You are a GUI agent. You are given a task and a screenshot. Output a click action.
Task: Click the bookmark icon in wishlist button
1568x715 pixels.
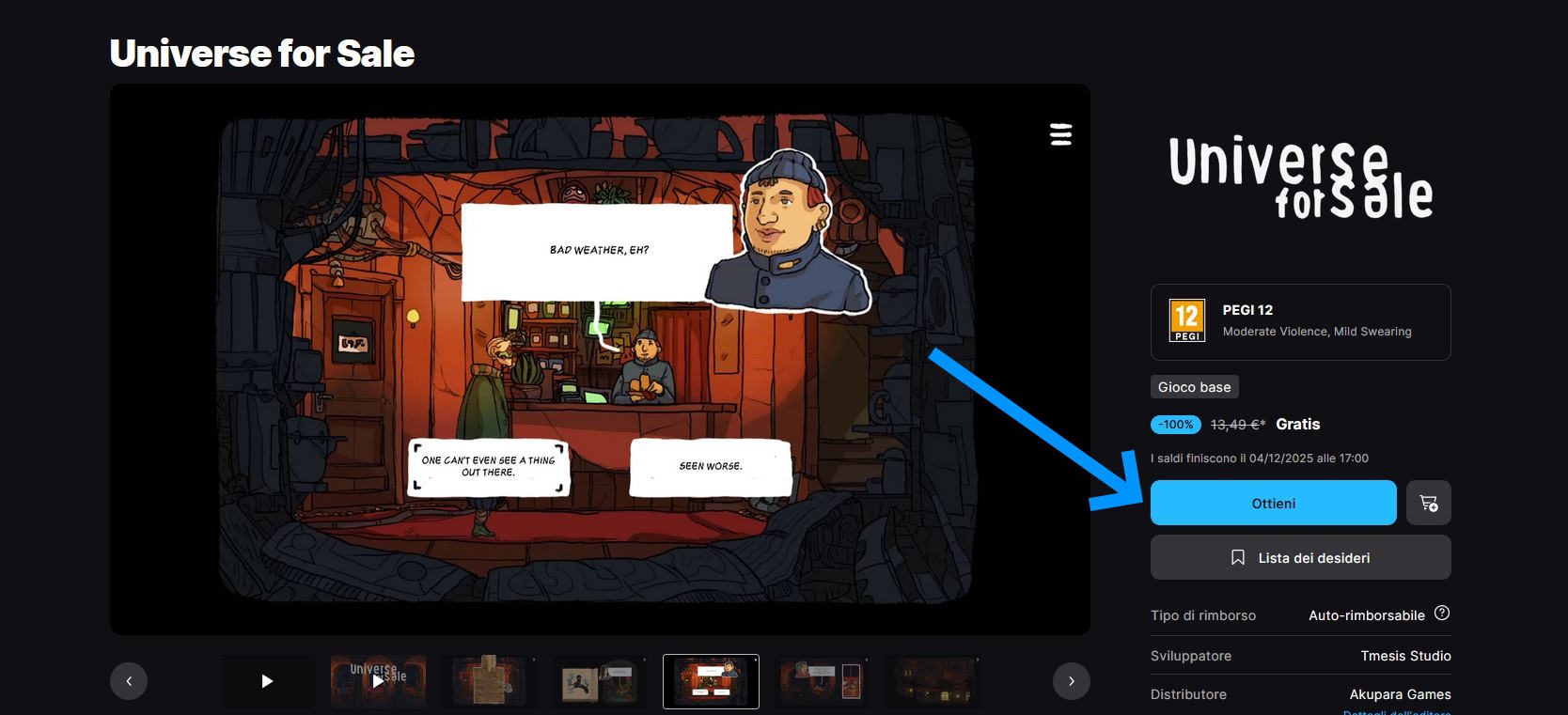point(1238,557)
